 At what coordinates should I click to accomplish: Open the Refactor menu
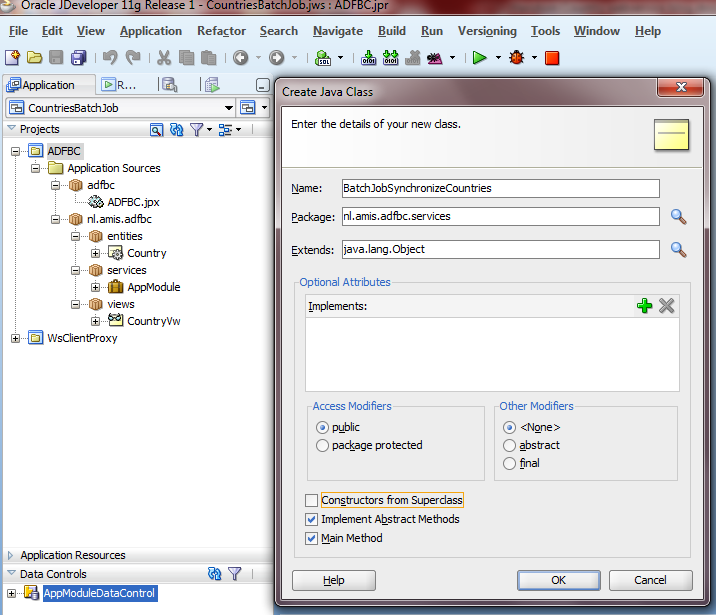[x=221, y=31]
